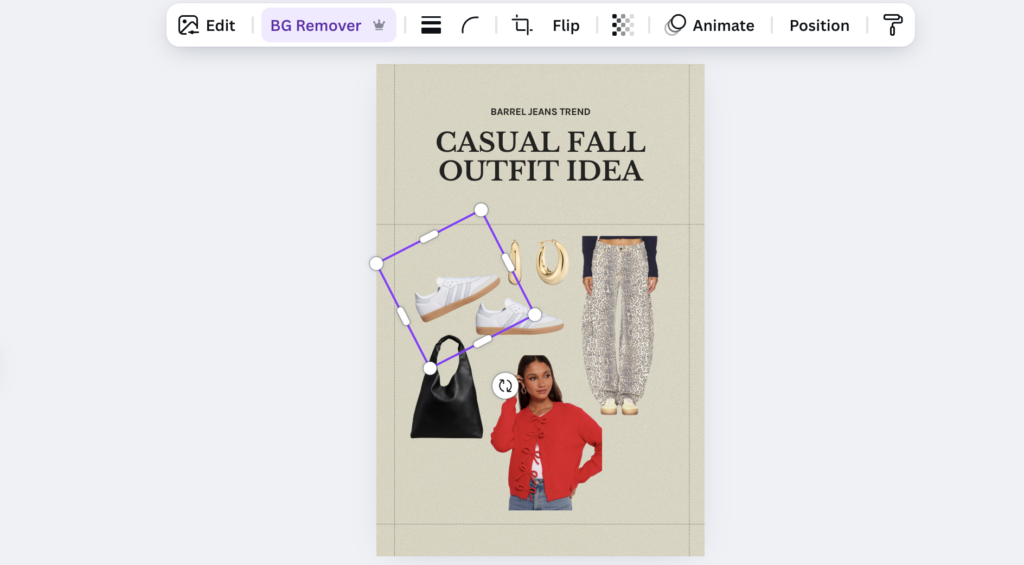This screenshot has height=565, width=1024.
Task: Select the Crop tool icon
Action: (522, 25)
